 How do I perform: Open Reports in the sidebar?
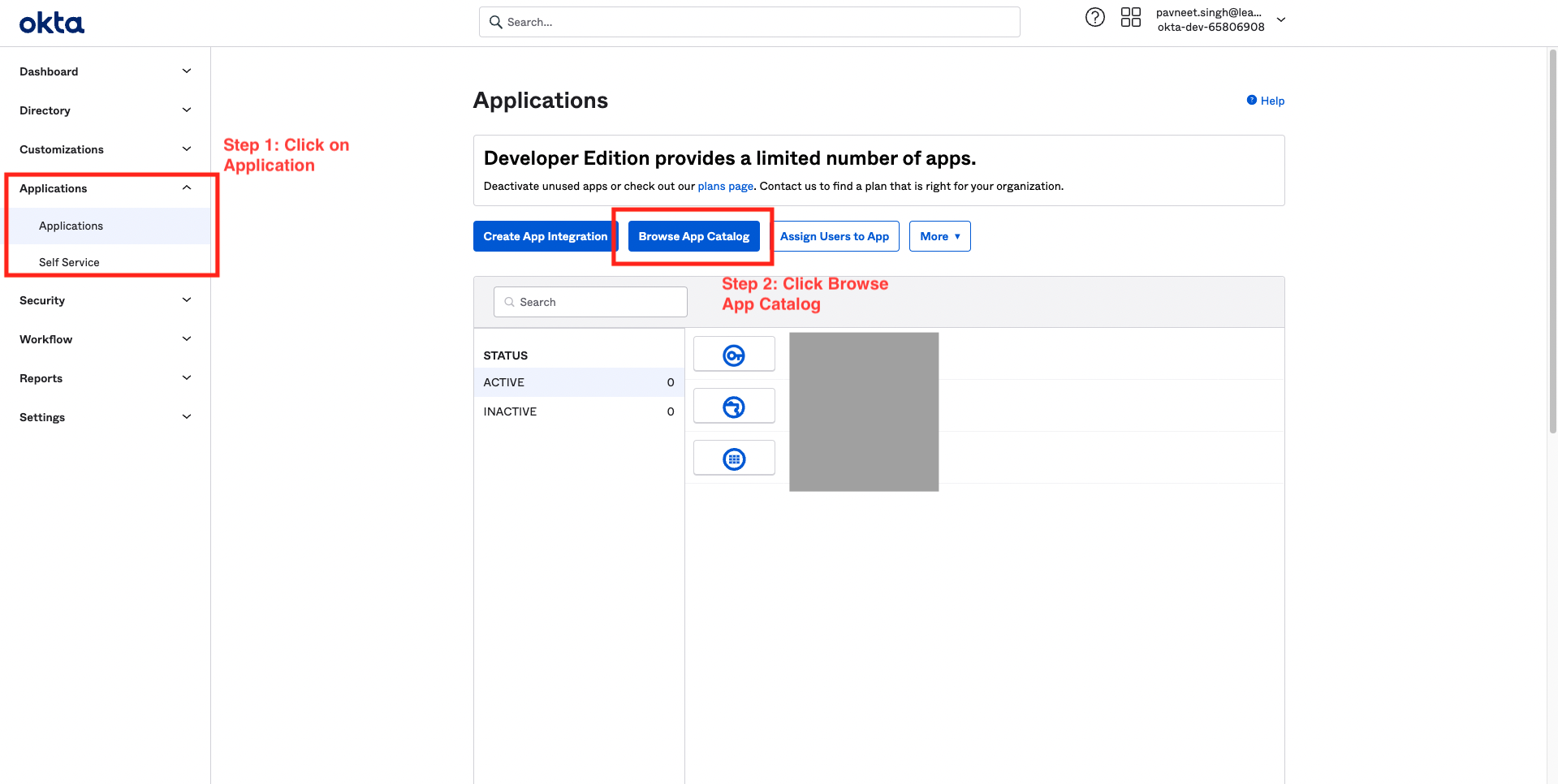click(x=41, y=378)
